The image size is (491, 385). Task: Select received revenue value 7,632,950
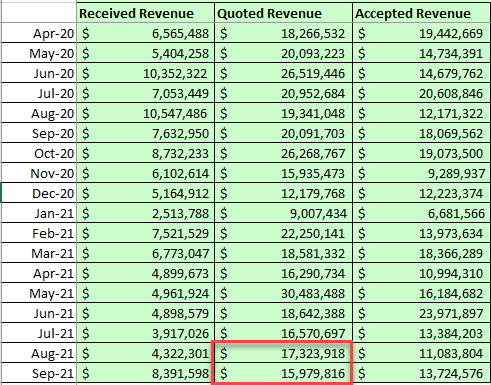(145, 133)
